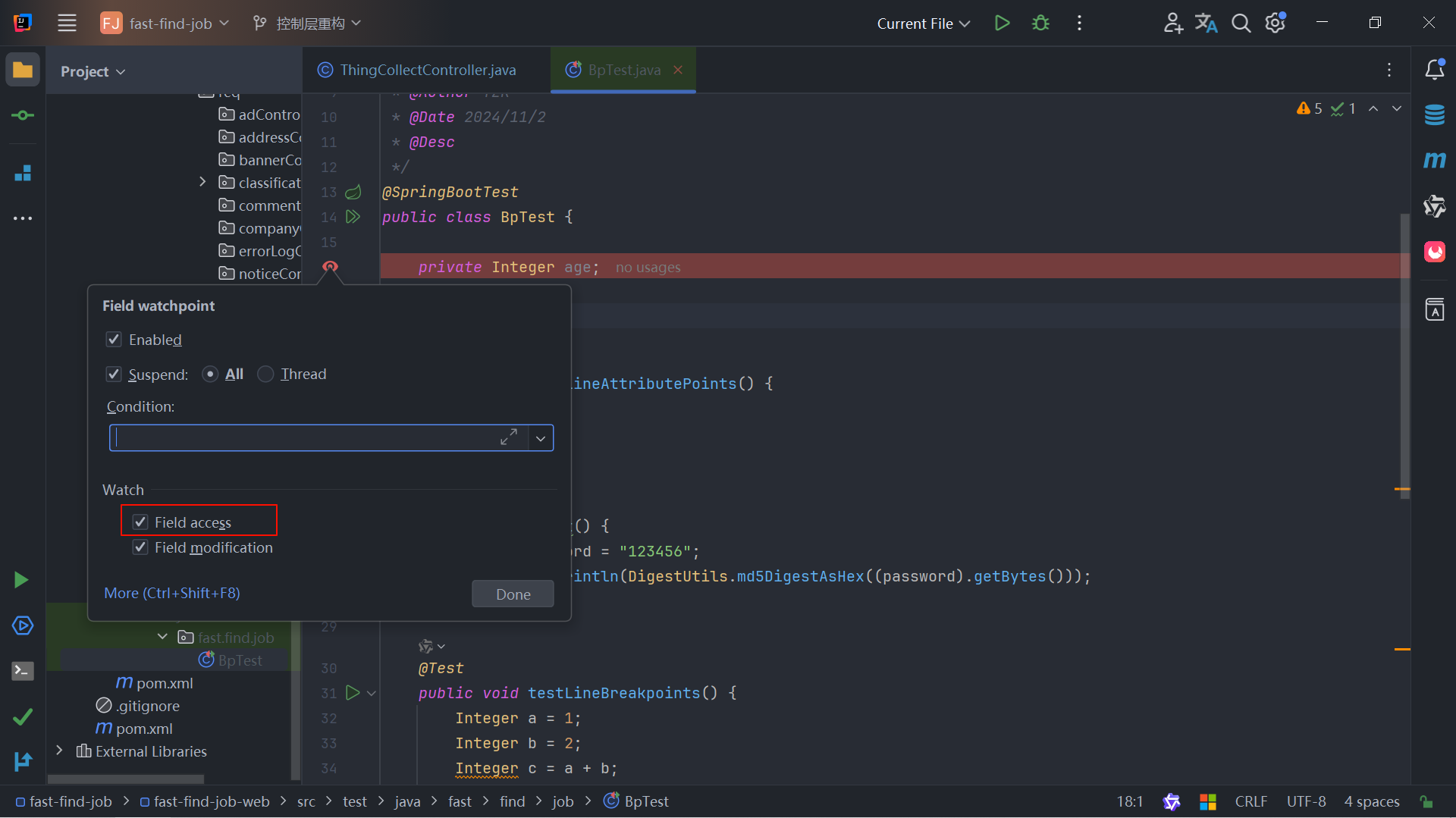Image resolution: width=1456 pixels, height=818 pixels.
Task: Open the Maven tool window
Action: 1435,160
